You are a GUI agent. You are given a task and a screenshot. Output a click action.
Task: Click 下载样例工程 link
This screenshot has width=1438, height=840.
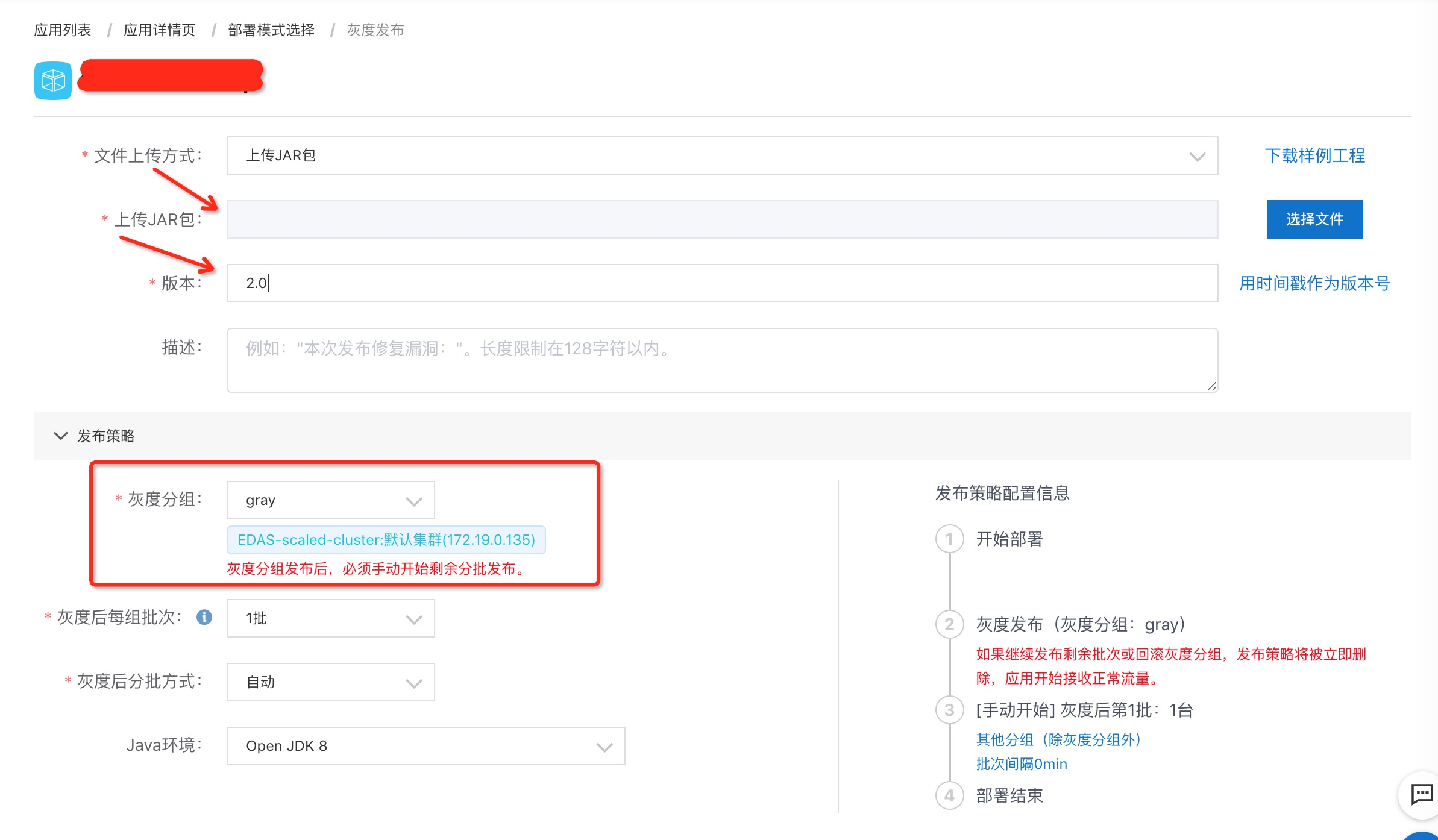(1314, 155)
